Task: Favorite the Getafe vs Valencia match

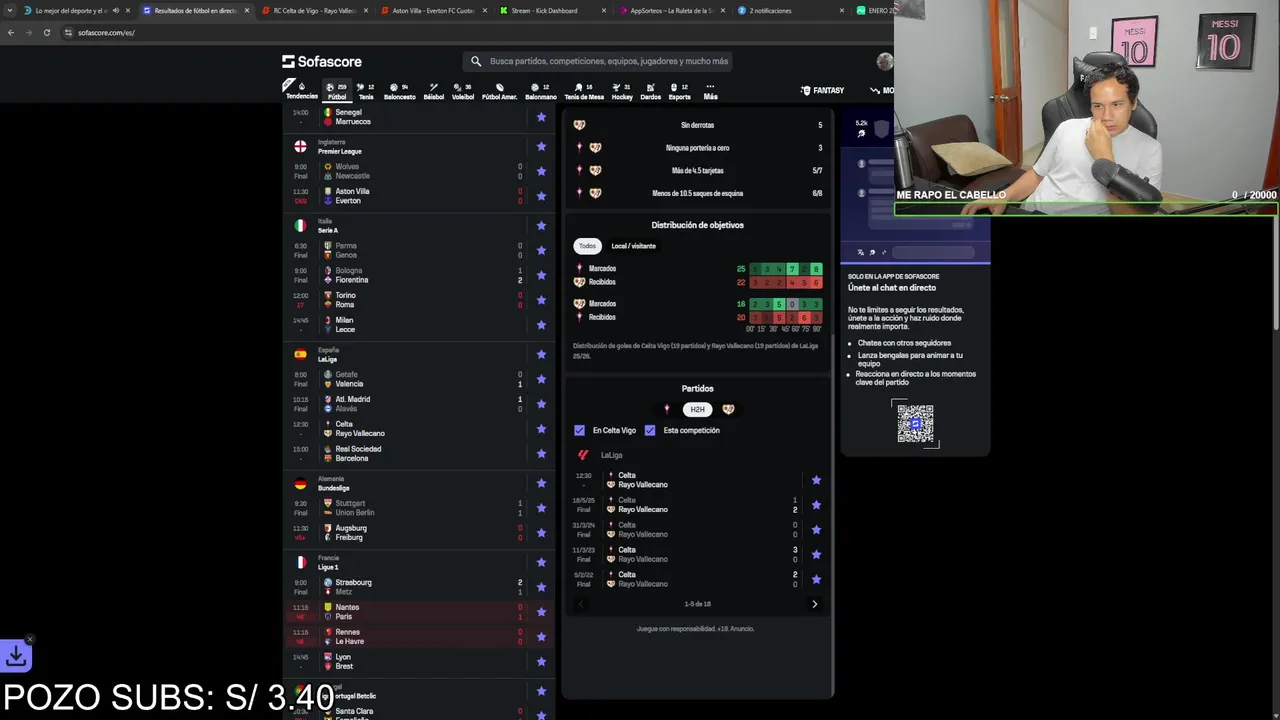Action: point(541,379)
